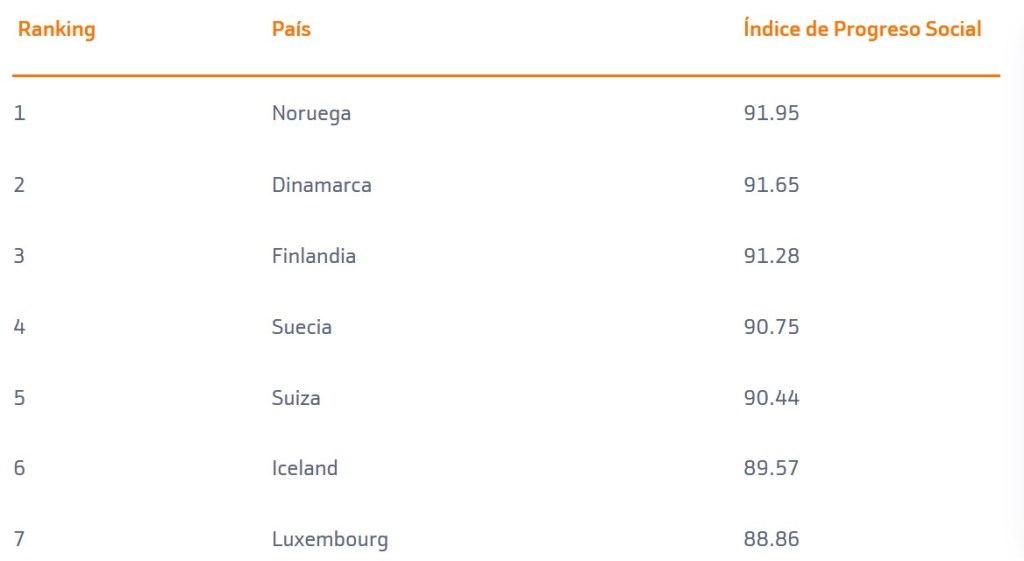Click ranking number 7 for Luxembourg
The height and width of the screenshot is (561, 1024).
point(19,540)
